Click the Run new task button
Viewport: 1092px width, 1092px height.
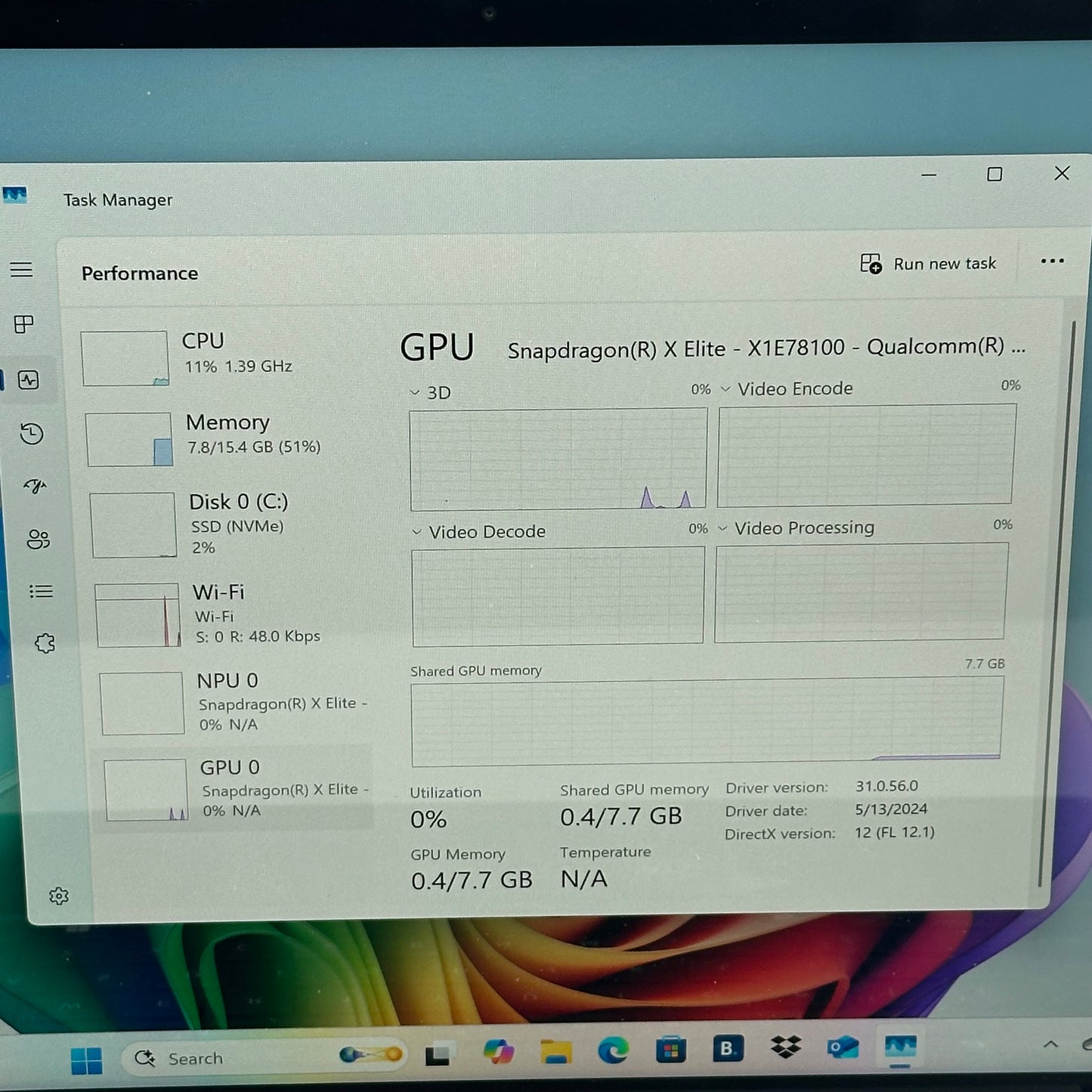[929, 264]
